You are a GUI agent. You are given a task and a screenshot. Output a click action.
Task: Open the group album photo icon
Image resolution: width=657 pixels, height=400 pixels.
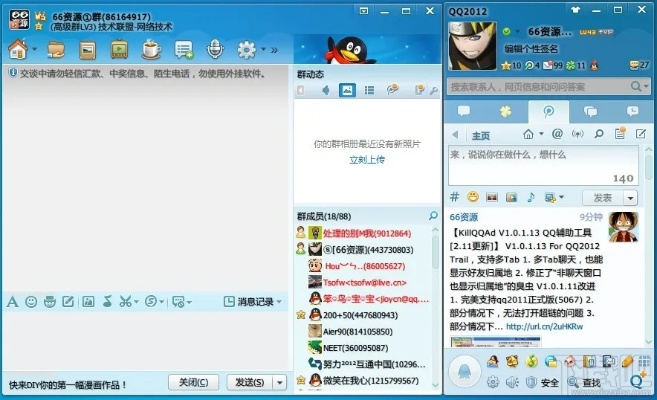88,49
